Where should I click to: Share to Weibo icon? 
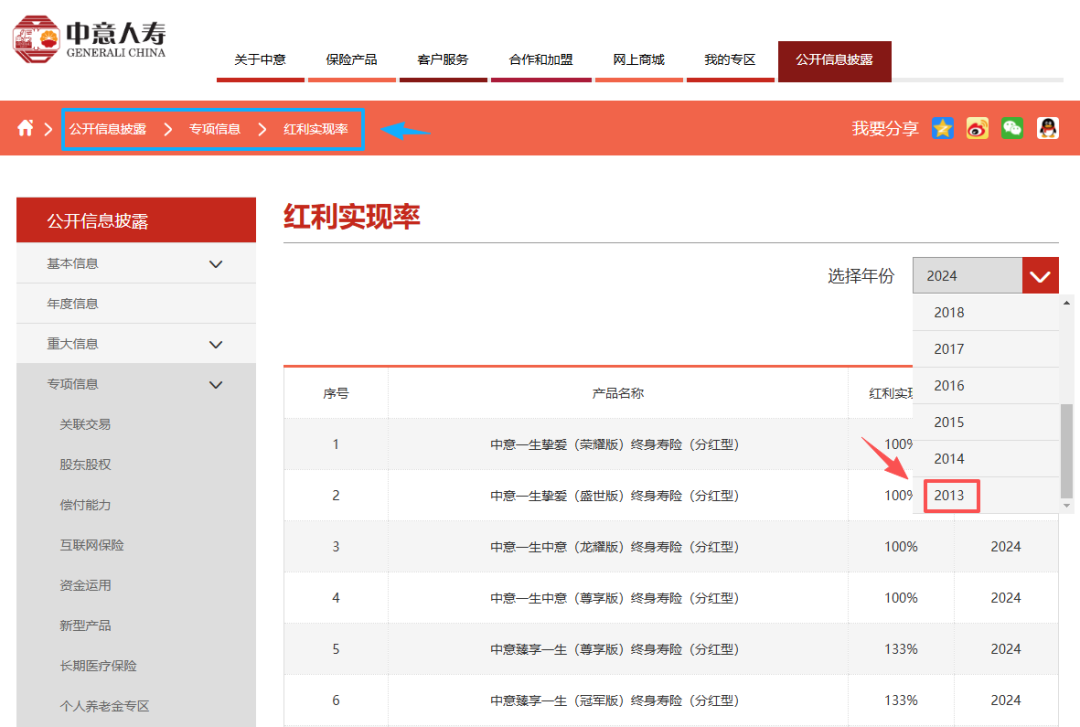coord(977,128)
